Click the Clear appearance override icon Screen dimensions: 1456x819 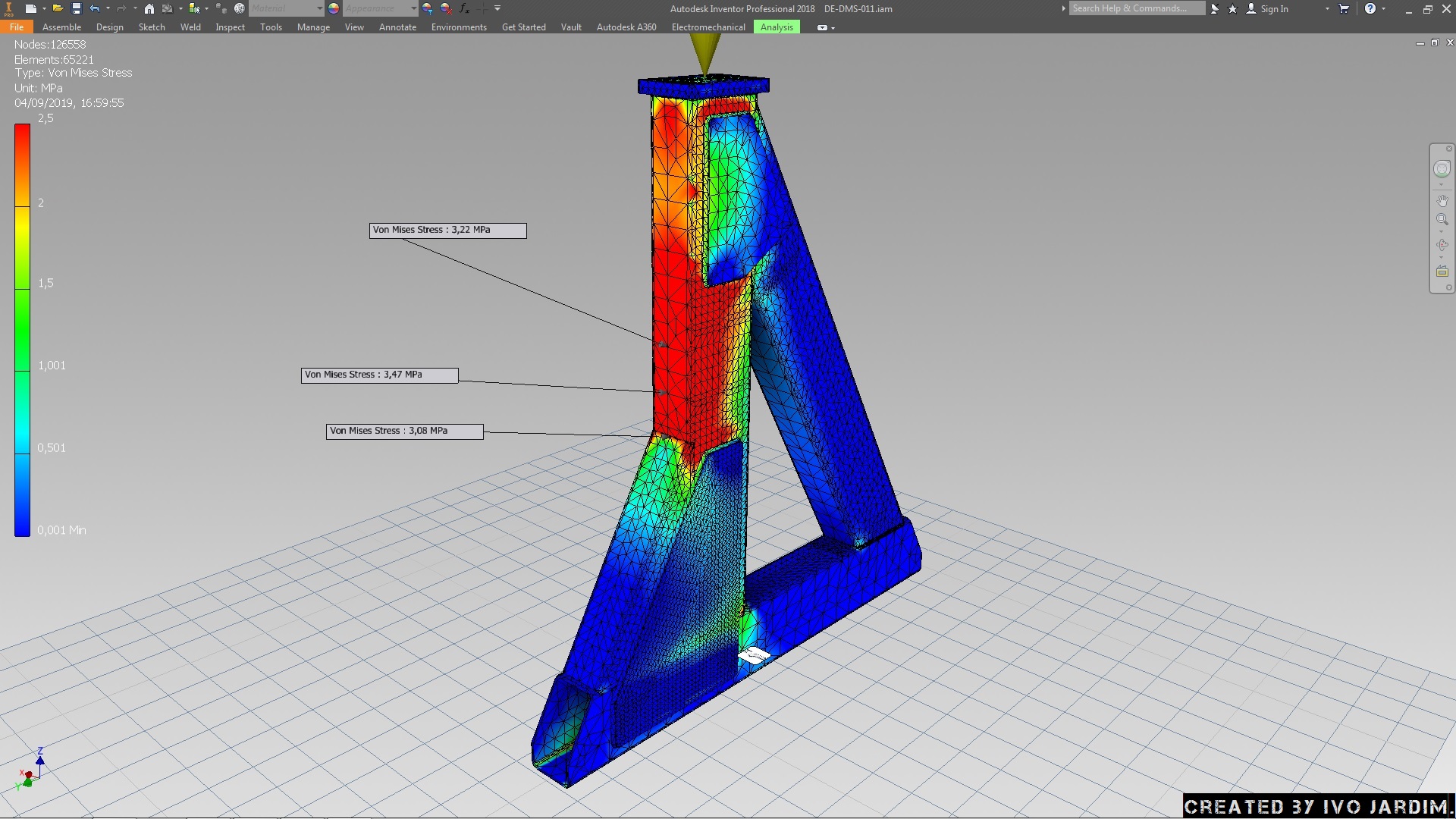446,8
